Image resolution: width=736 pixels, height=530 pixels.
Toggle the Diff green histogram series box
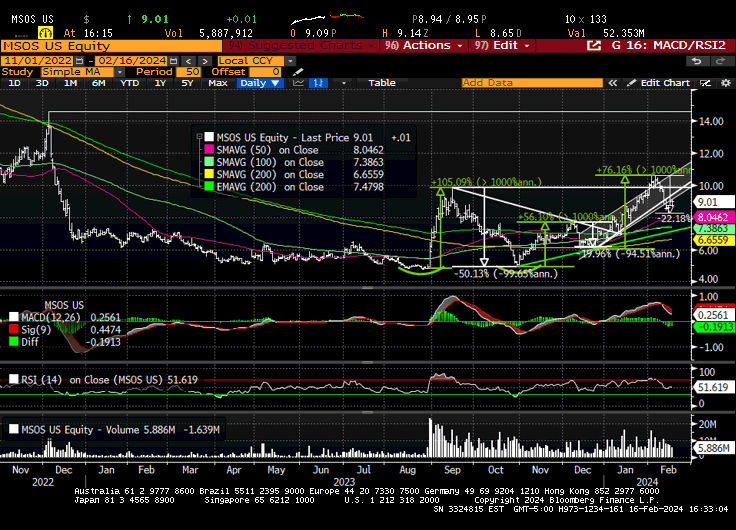[x=14, y=341]
